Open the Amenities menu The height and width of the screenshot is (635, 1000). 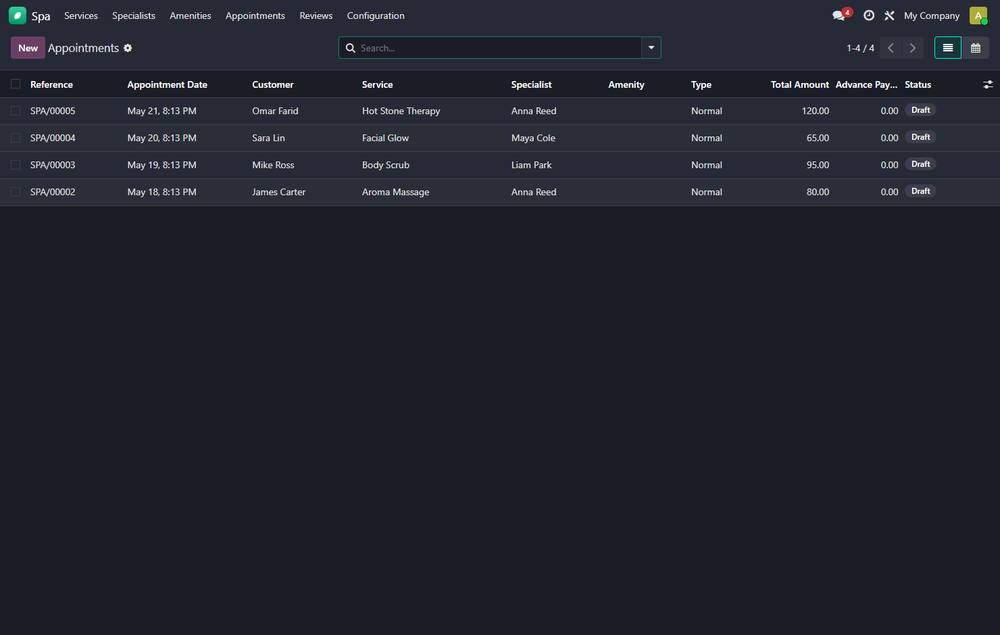[x=190, y=15]
